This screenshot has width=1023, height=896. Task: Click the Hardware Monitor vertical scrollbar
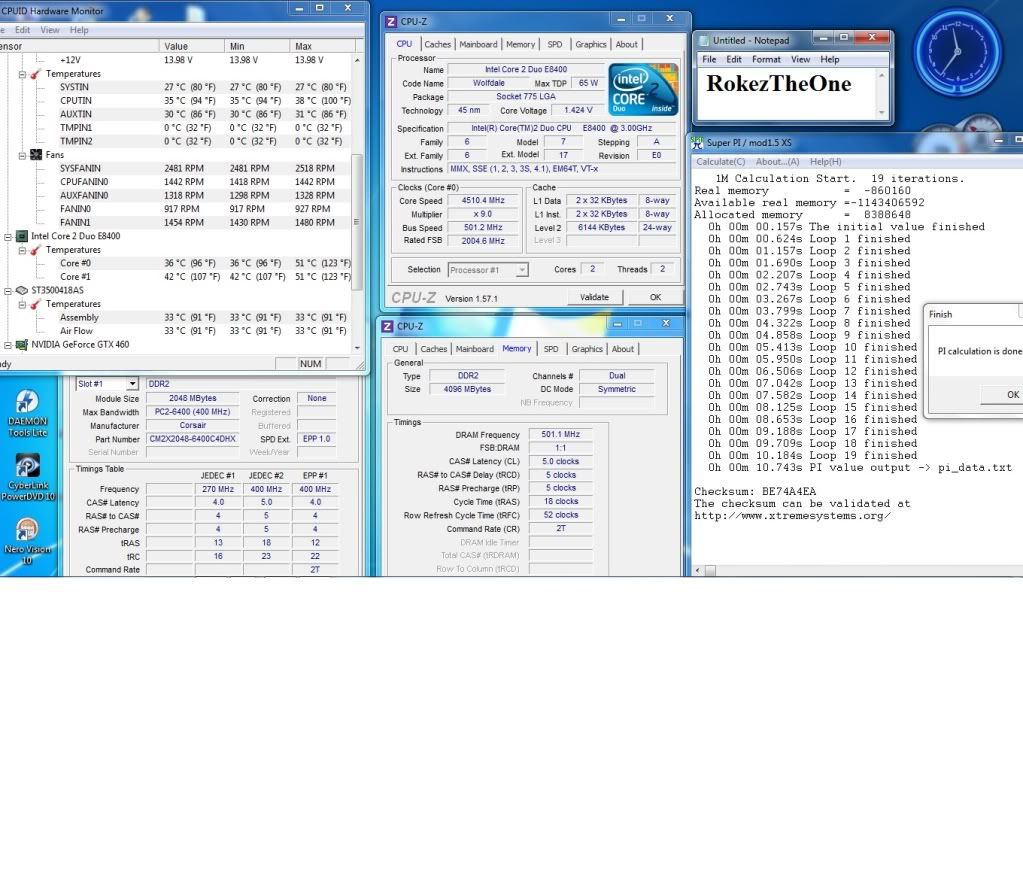[x=357, y=204]
